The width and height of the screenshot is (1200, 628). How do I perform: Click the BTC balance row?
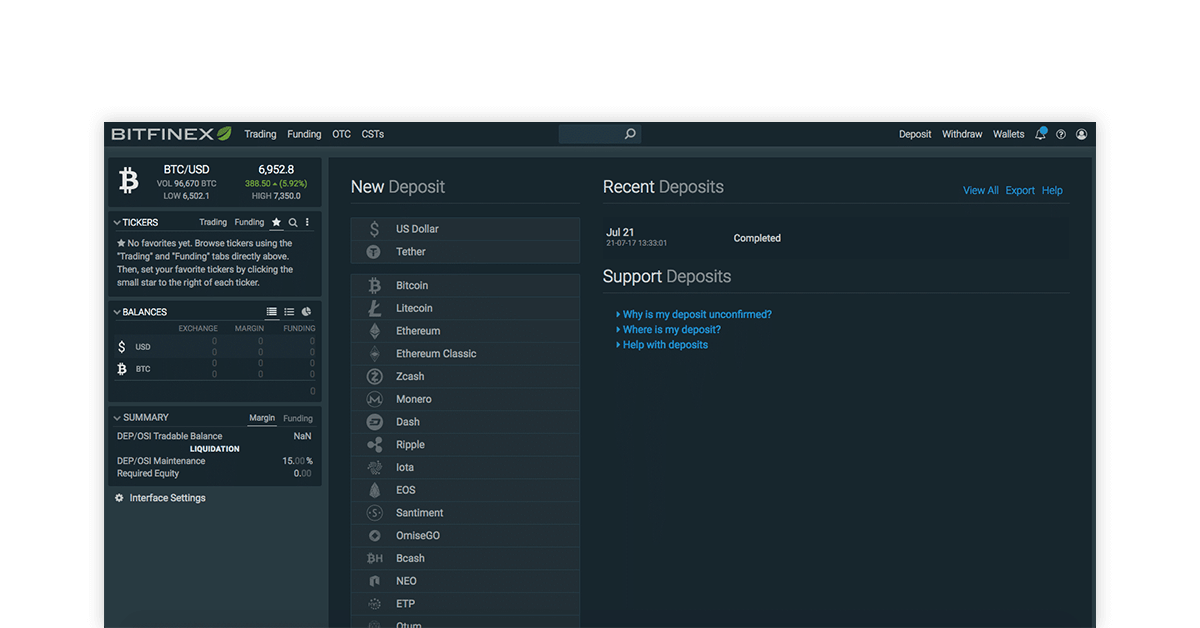[x=215, y=369]
